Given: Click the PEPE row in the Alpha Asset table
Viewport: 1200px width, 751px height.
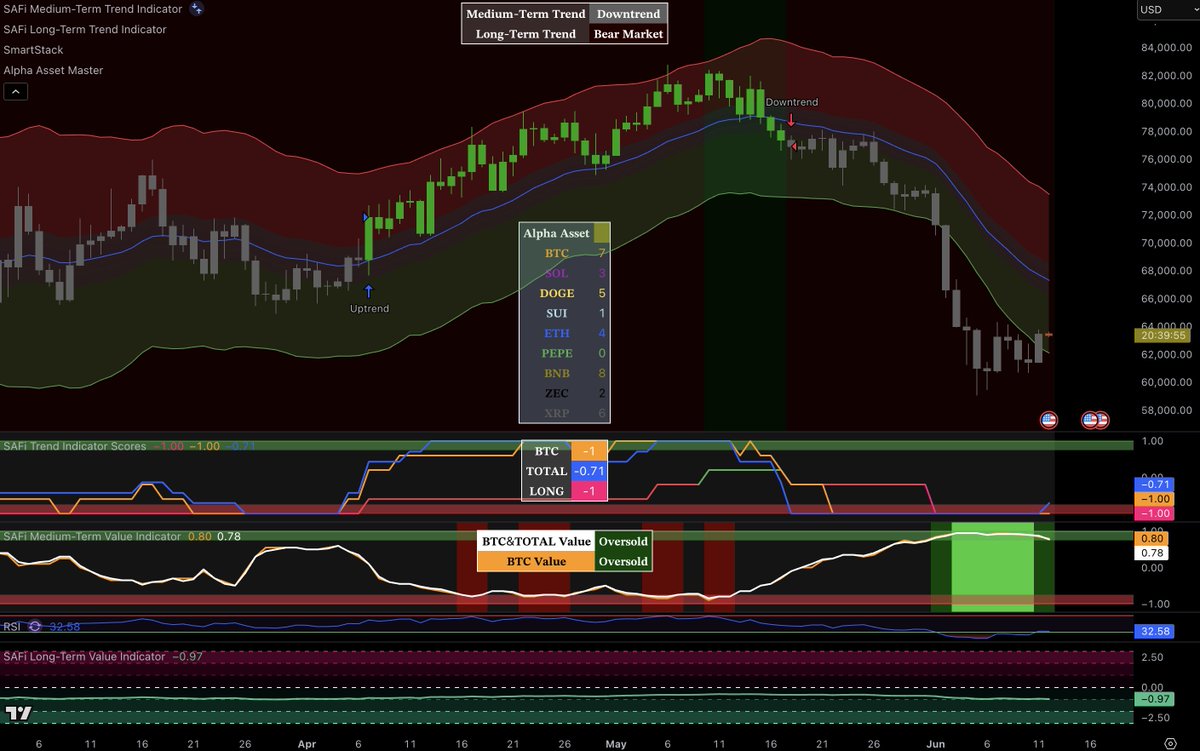Looking at the screenshot, I should pyautogui.click(x=564, y=353).
